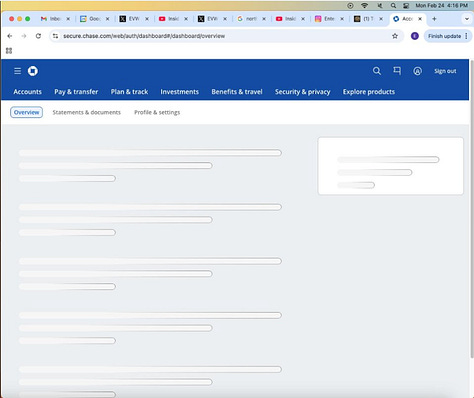474x398 pixels.
Task: Switch to the Google Docs tab
Action: click(94, 19)
